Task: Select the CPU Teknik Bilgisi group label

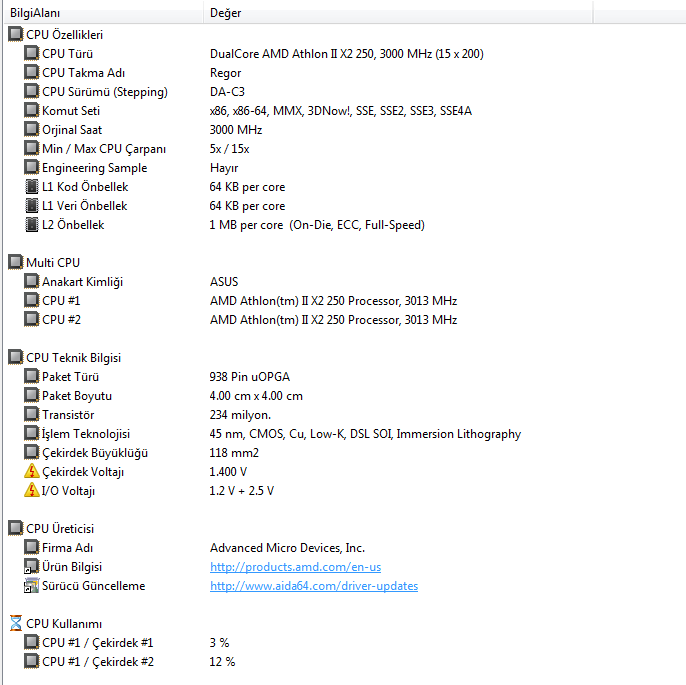Action: point(74,358)
